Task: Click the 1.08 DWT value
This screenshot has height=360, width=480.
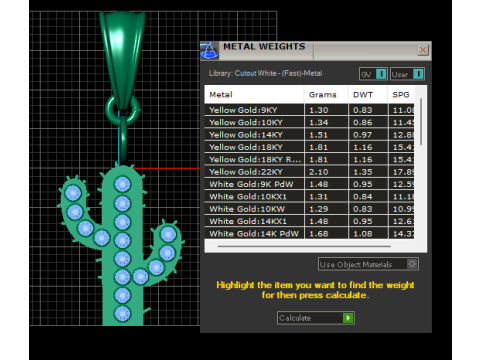Action: [x=363, y=234]
